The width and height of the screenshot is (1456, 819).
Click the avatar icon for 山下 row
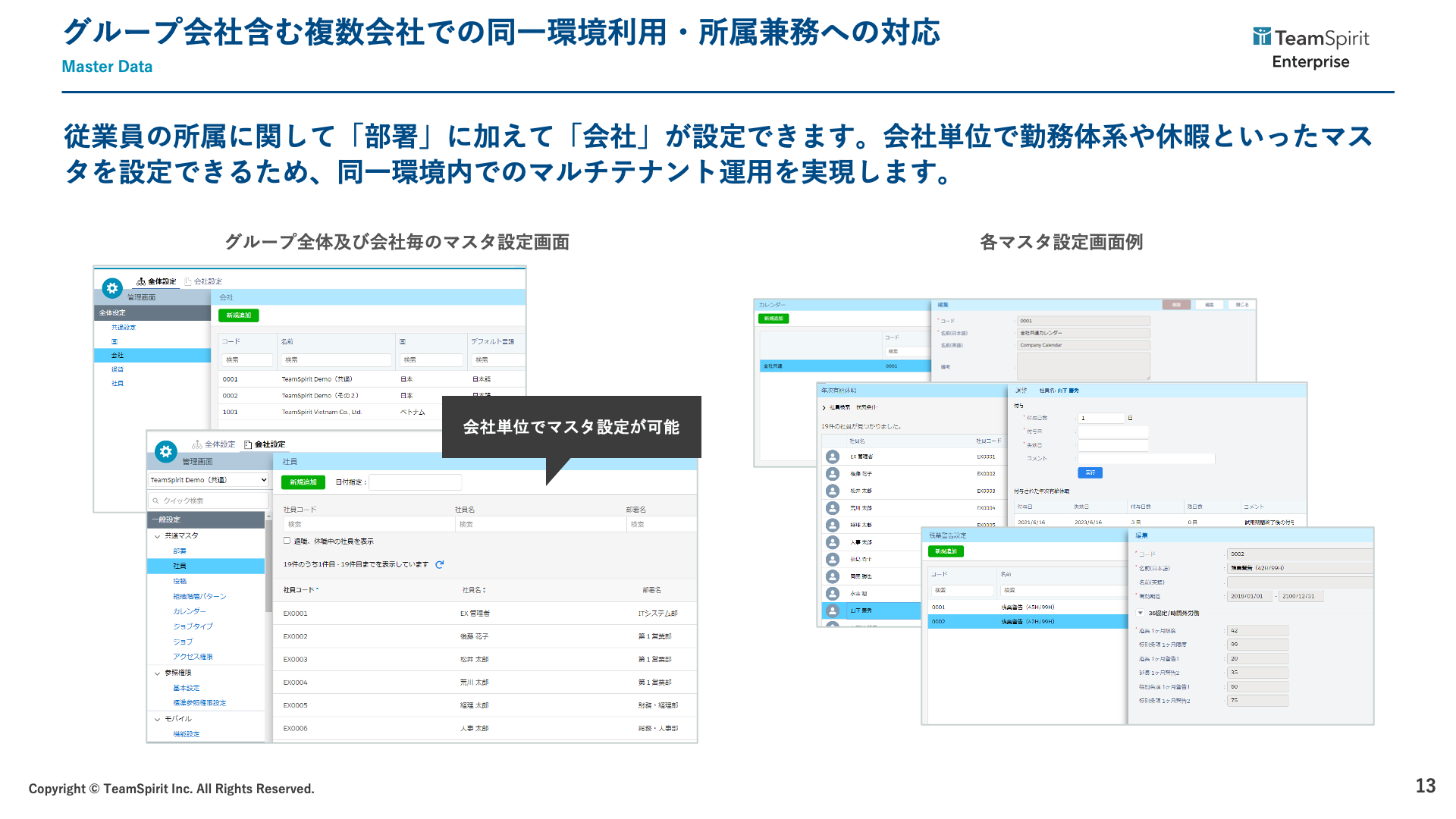click(x=833, y=610)
